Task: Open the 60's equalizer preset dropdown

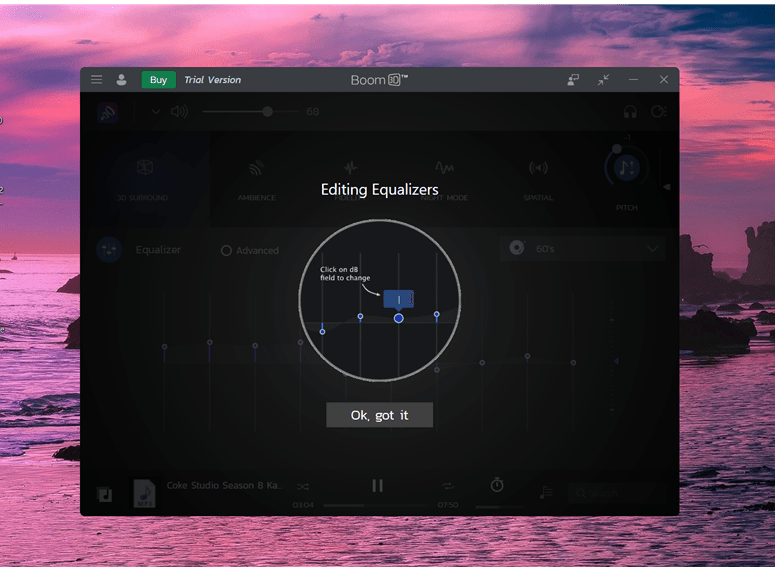Action: tap(582, 248)
